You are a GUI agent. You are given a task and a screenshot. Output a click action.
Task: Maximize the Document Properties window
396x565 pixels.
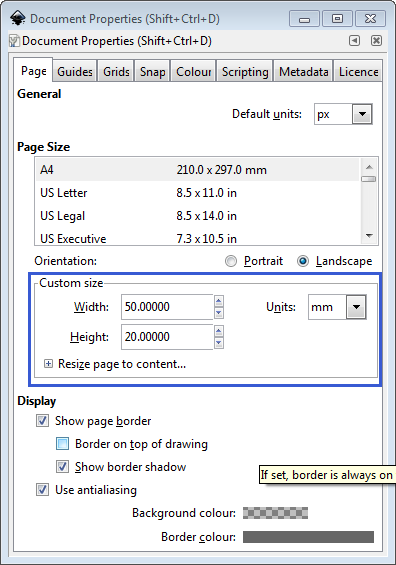pyautogui.click(x=337, y=19)
